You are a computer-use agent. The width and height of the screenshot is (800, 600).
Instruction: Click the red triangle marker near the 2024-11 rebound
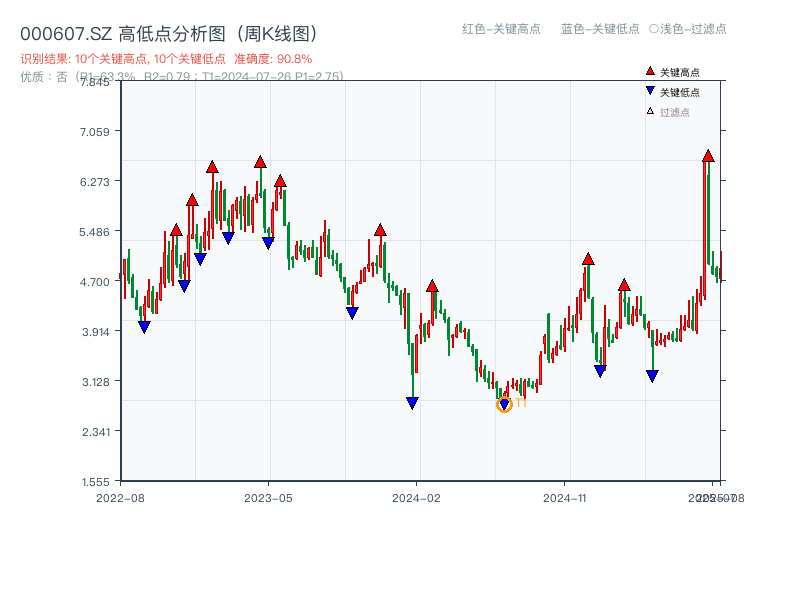tap(587, 259)
